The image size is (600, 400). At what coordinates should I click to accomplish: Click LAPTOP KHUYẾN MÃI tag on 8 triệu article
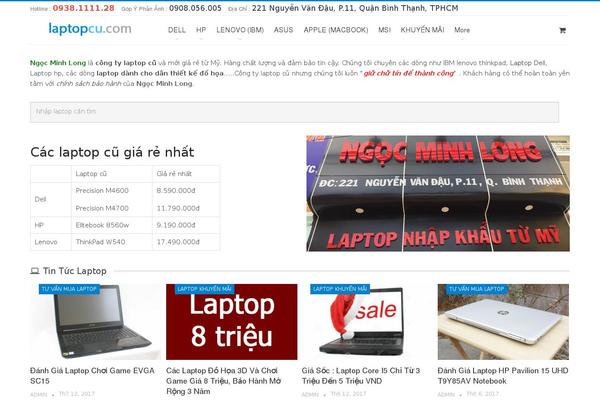pyautogui.click(x=204, y=289)
